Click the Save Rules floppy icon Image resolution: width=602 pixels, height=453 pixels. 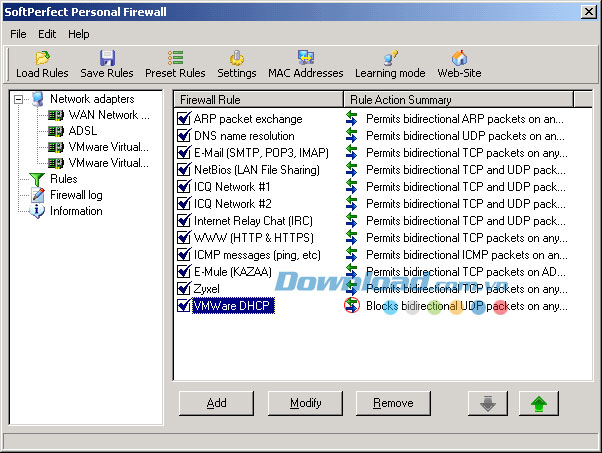click(107, 58)
